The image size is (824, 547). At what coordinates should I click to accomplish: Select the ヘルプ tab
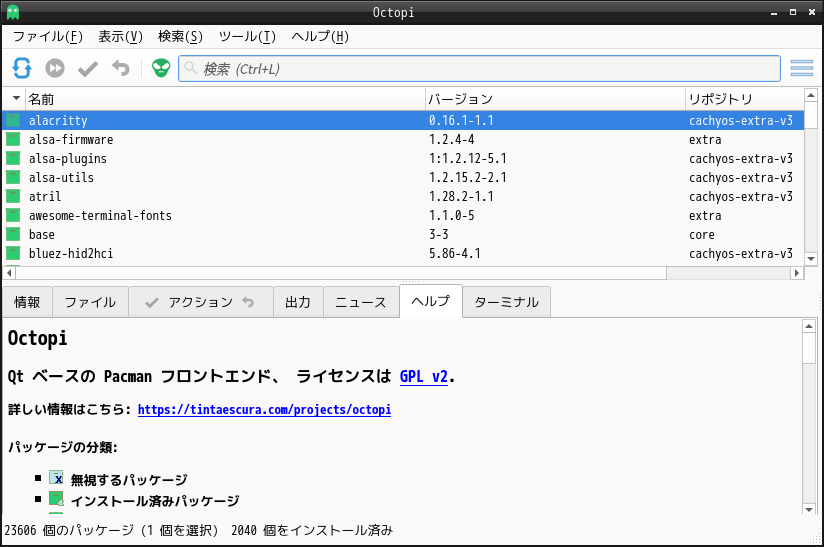coord(431,301)
